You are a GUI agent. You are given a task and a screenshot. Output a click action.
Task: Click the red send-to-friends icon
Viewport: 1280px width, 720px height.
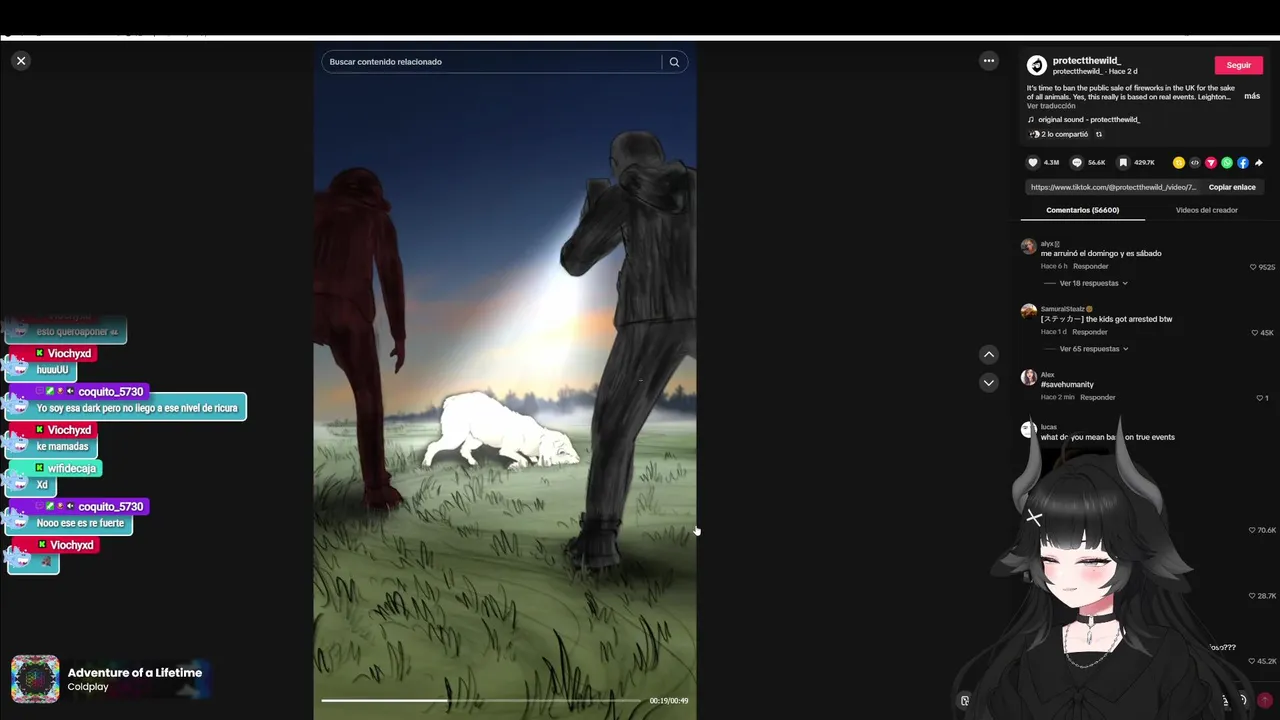pyautogui.click(x=1211, y=162)
